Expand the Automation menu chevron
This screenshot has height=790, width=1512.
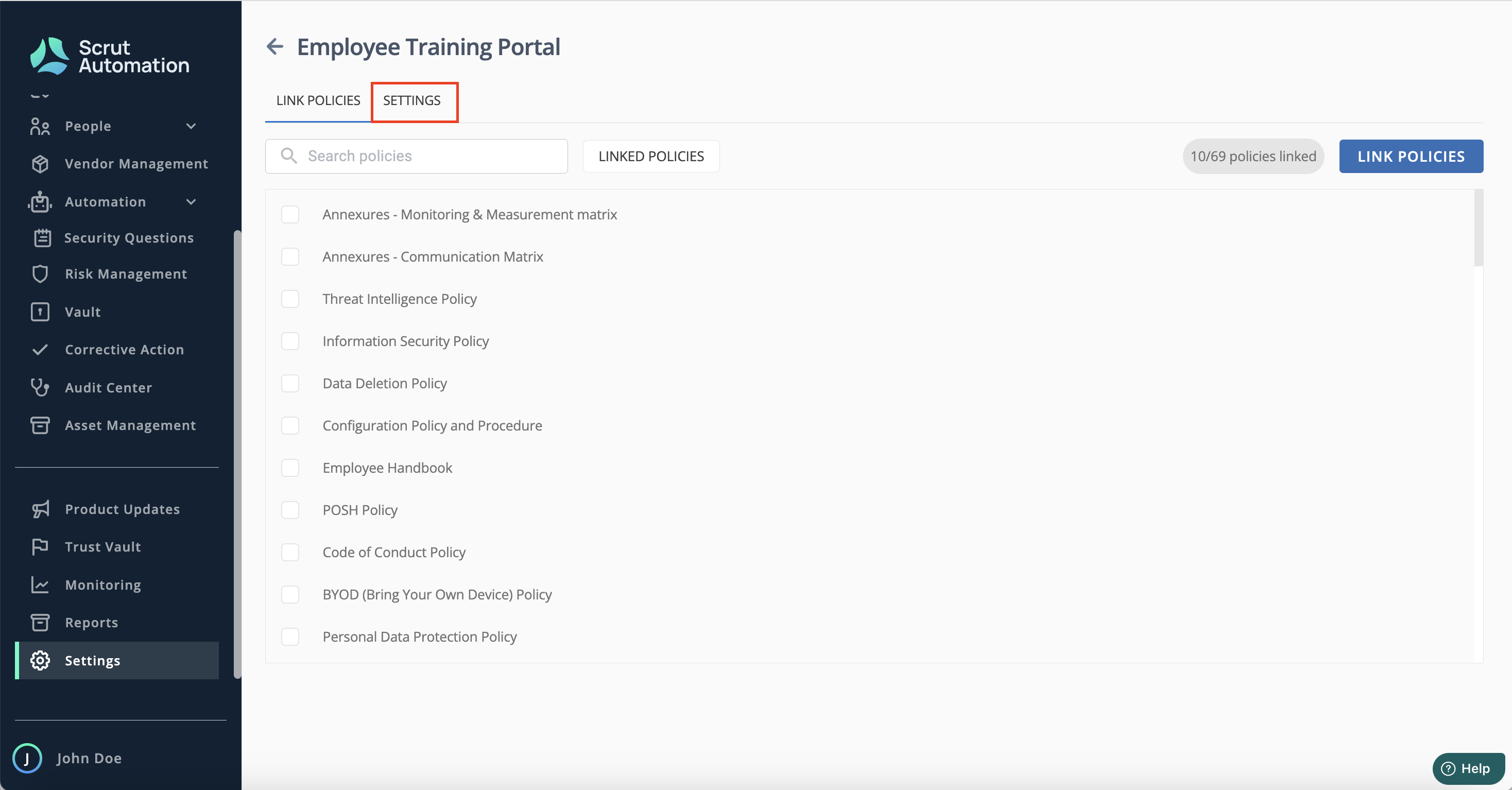pos(191,202)
